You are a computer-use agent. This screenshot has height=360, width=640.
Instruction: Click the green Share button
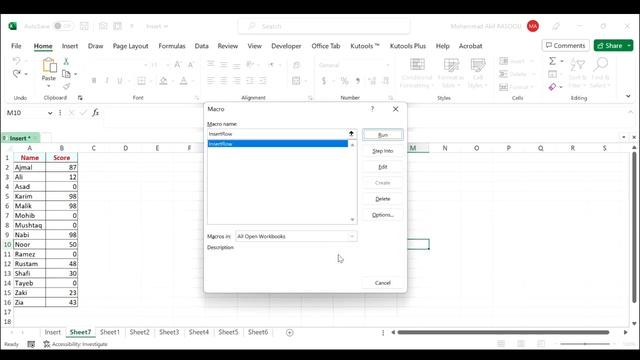pos(610,46)
